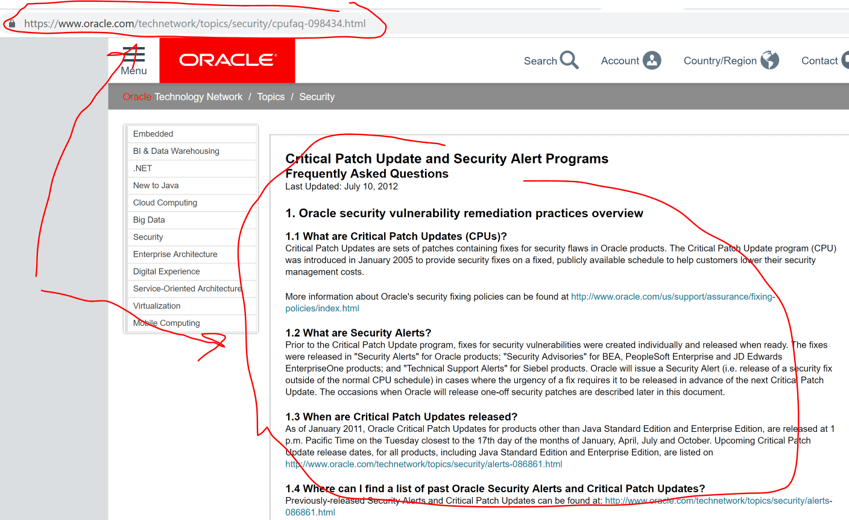This screenshot has width=849, height=520.
Task: Select Service-Oriented Architecture in sidebar
Action: (x=191, y=289)
